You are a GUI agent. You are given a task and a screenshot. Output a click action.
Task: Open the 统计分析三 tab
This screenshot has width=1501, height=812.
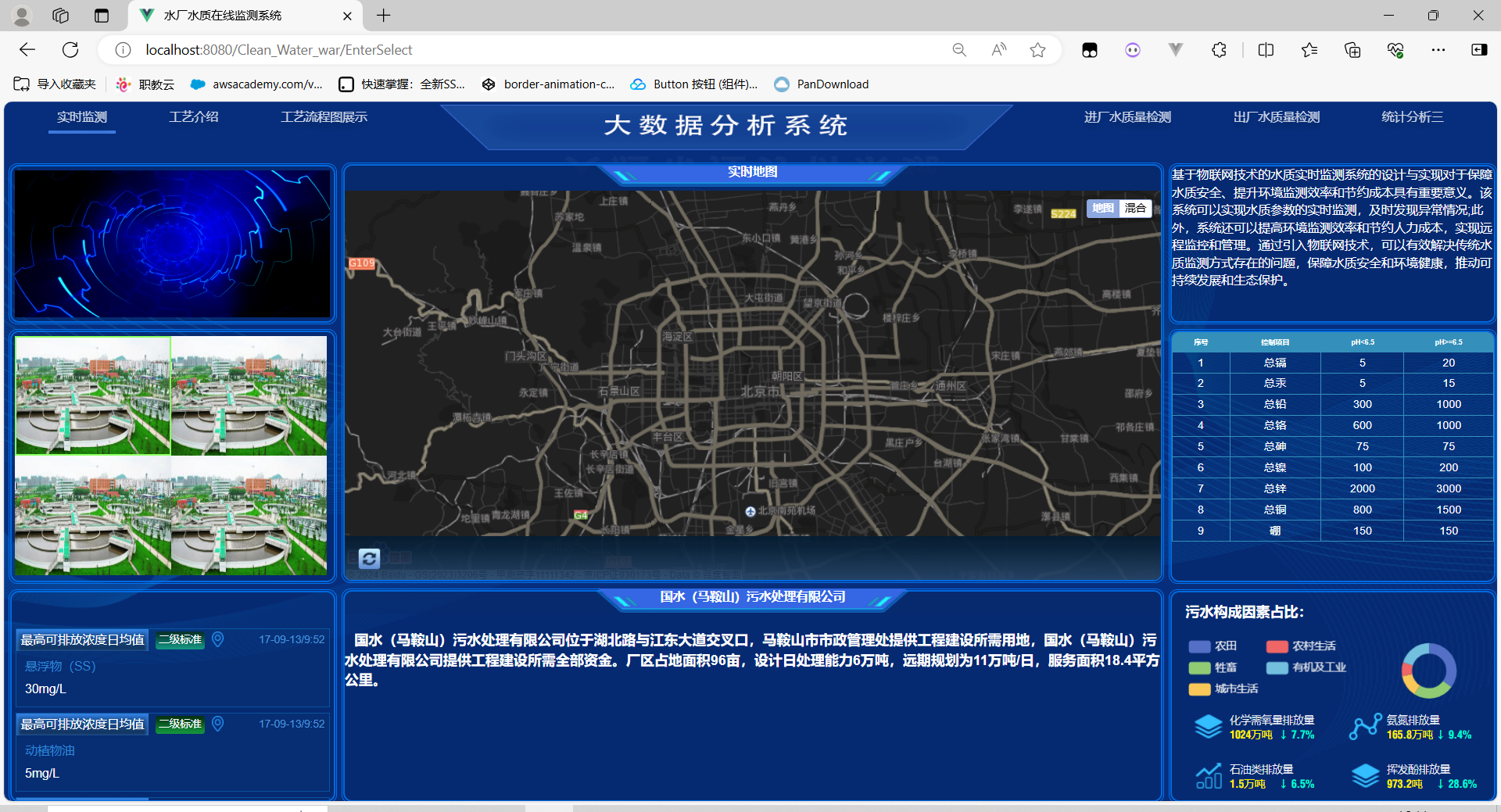[1413, 117]
